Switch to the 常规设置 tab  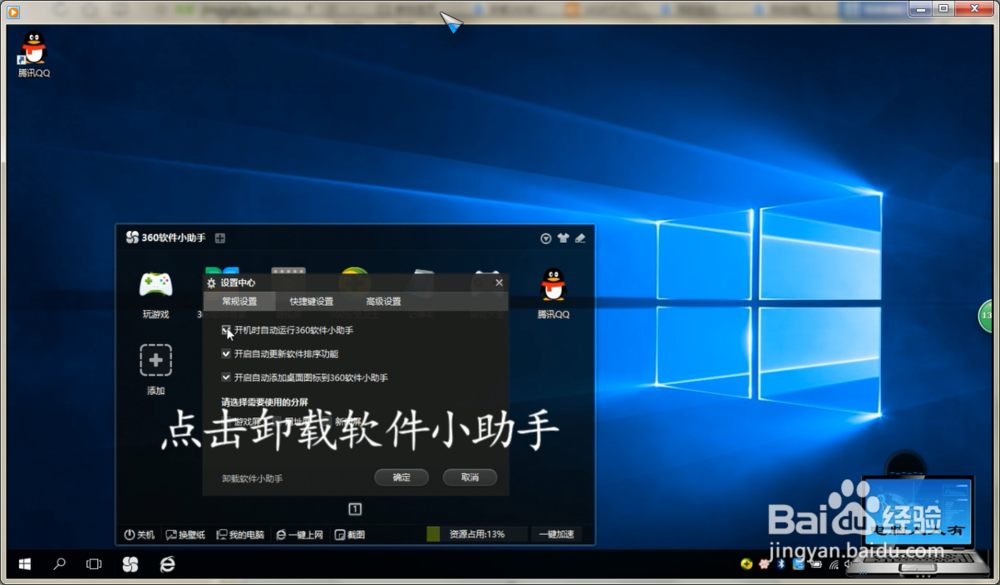pyautogui.click(x=240, y=301)
